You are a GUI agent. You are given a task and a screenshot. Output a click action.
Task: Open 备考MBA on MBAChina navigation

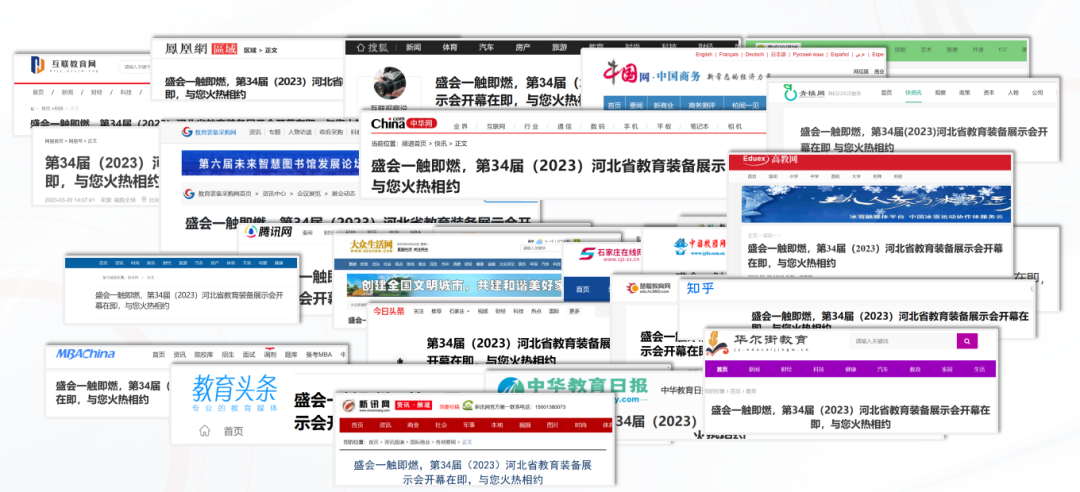[319, 355]
